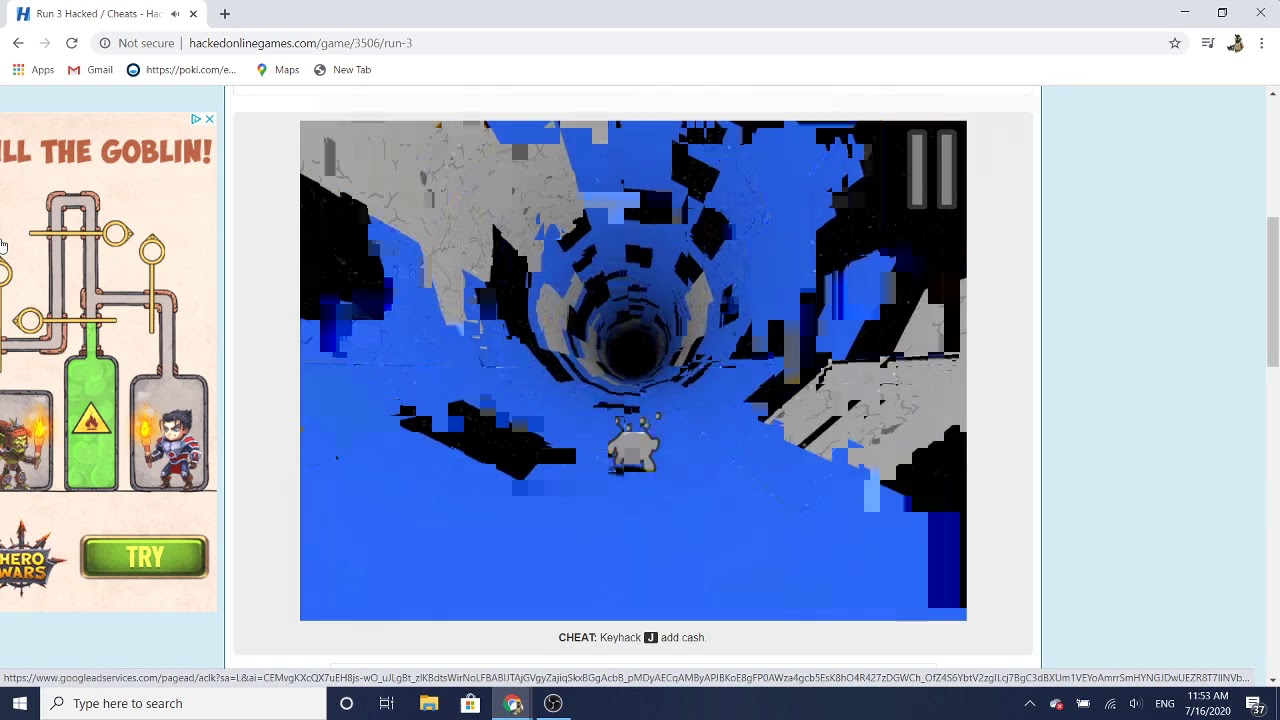
Task: Open the OneDrive tray icon
Action: click(1056, 703)
